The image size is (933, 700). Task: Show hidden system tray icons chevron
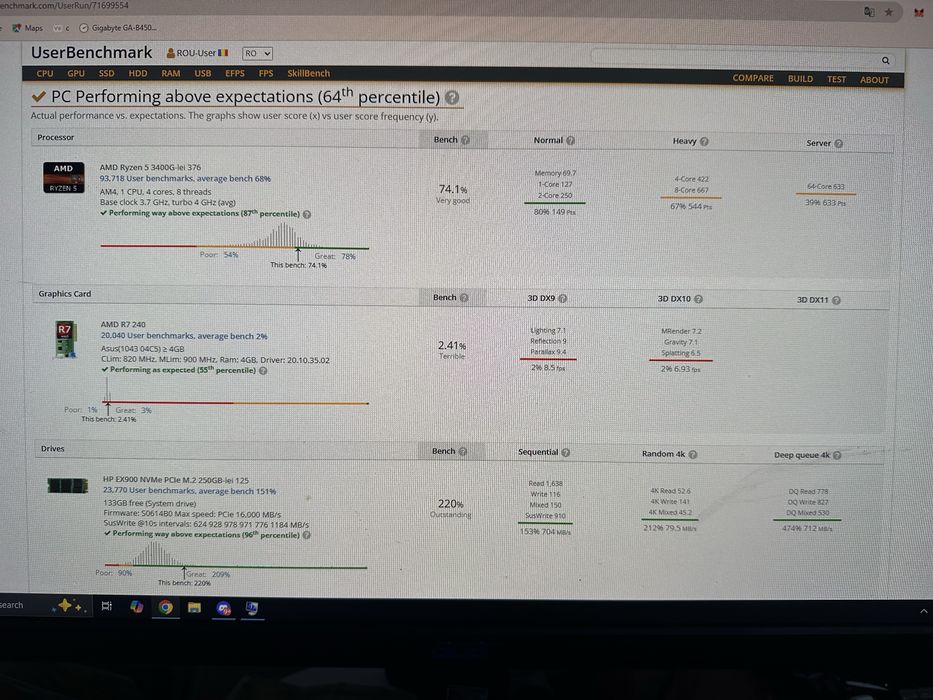pyautogui.click(x=923, y=611)
